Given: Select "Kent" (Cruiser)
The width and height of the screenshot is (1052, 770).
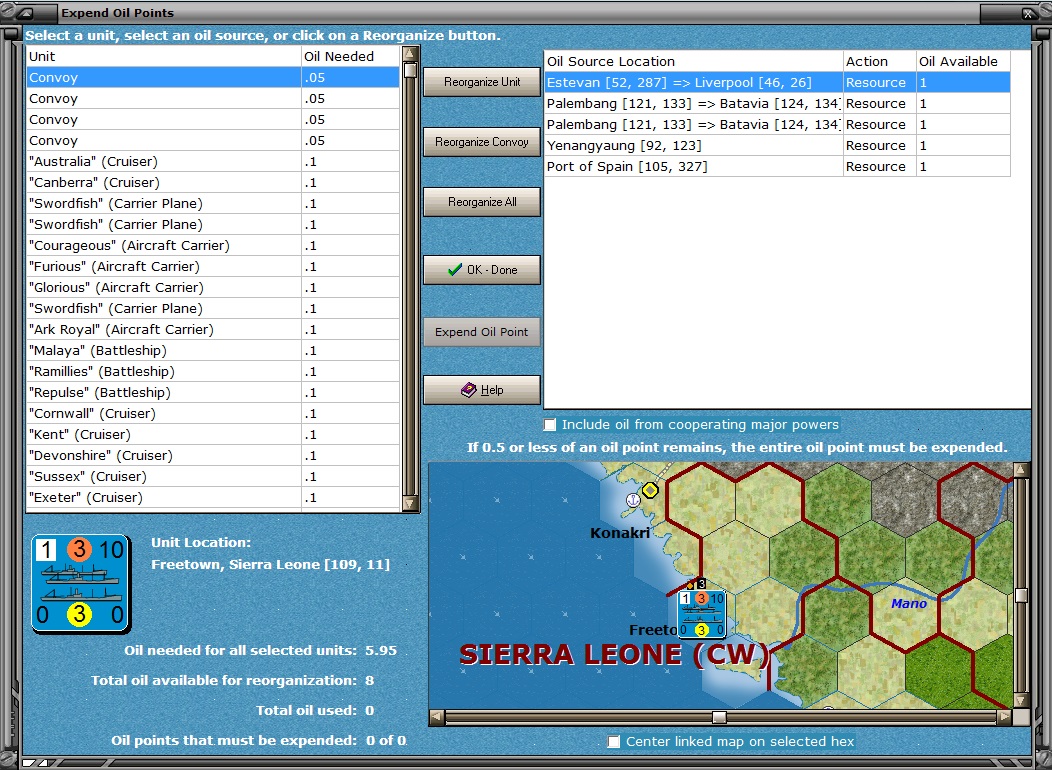Looking at the screenshot, I should coord(213,435).
